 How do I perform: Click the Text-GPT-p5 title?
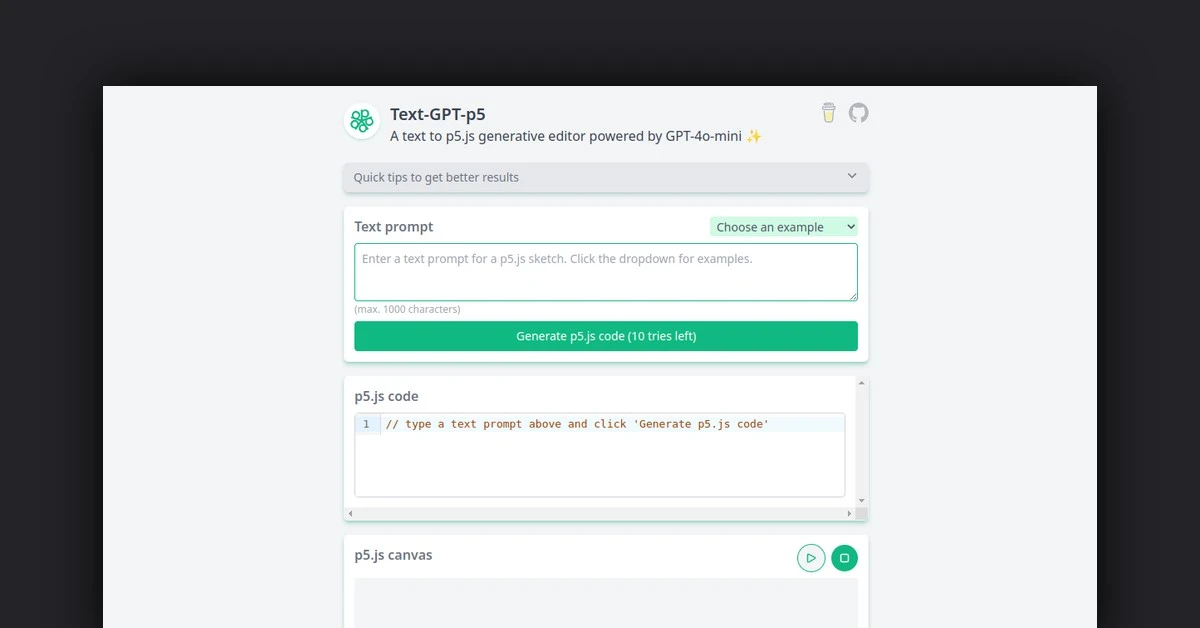(437, 114)
